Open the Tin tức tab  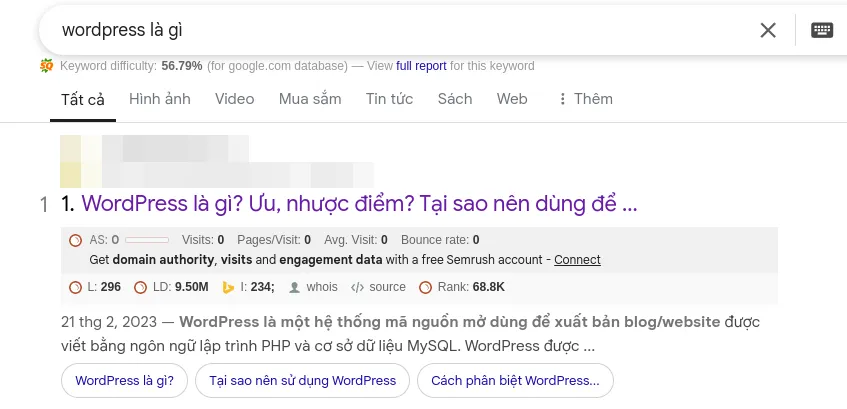(x=389, y=99)
